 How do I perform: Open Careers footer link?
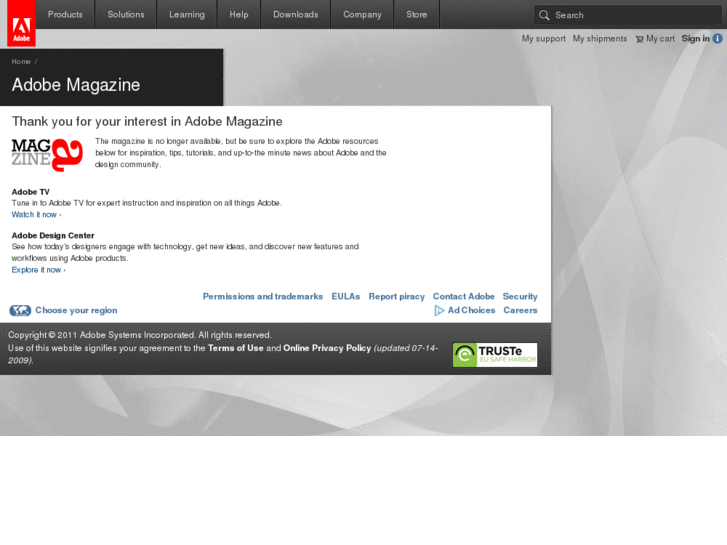click(520, 310)
